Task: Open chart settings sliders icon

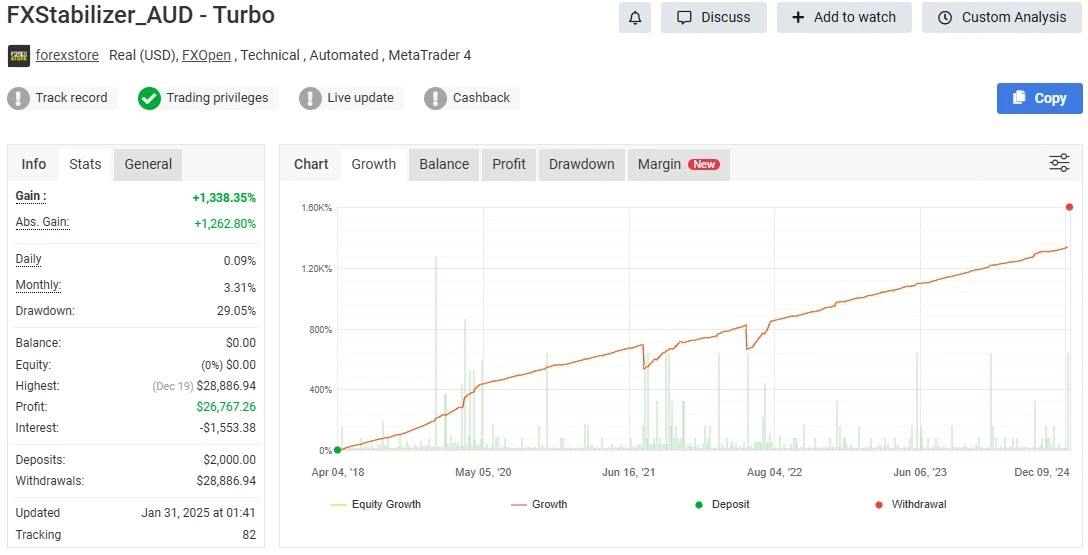Action: (x=1059, y=163)
